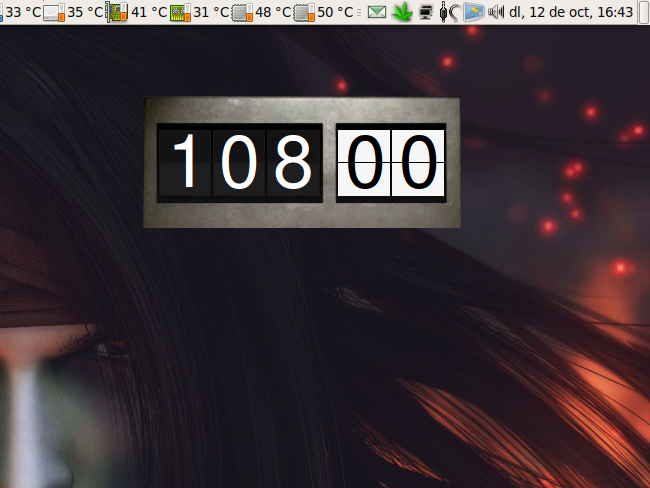The width and height of the screenshot is (650, 488).
Task: Open the blue picture wallpaper tray icon
Action: [x=473, y=12]
